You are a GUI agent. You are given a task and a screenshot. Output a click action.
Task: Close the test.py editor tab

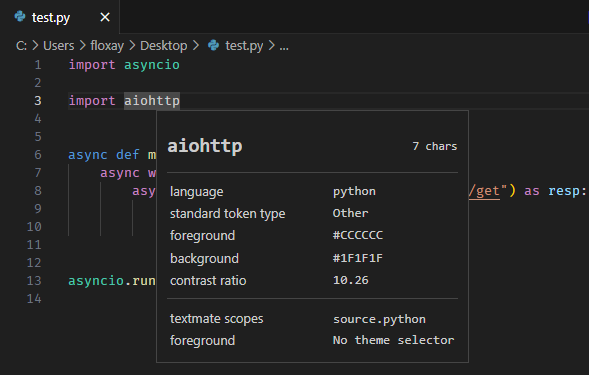pos(105,17)
